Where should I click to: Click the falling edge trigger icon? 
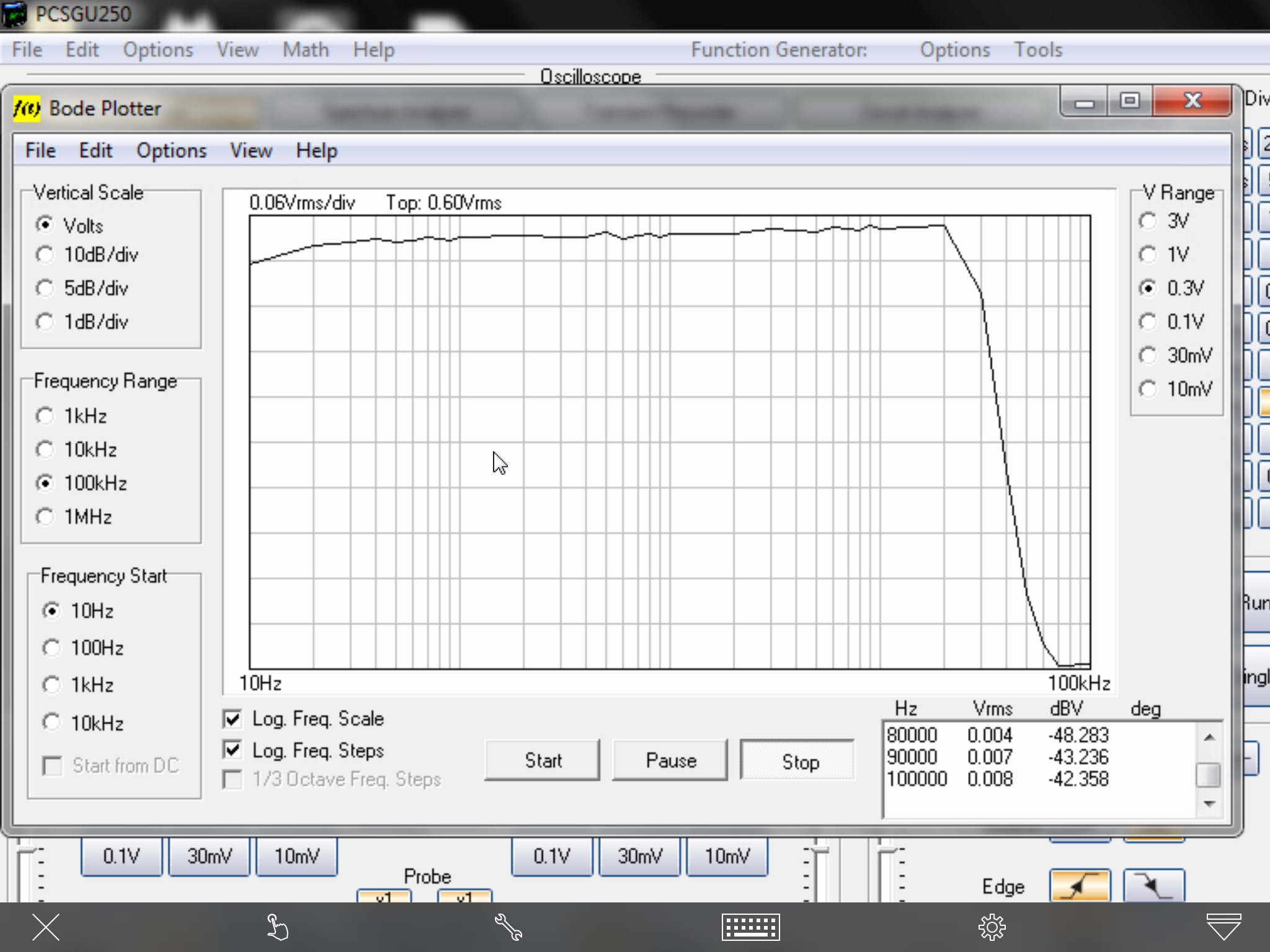pyautogui.click(x=1154, y=886)
